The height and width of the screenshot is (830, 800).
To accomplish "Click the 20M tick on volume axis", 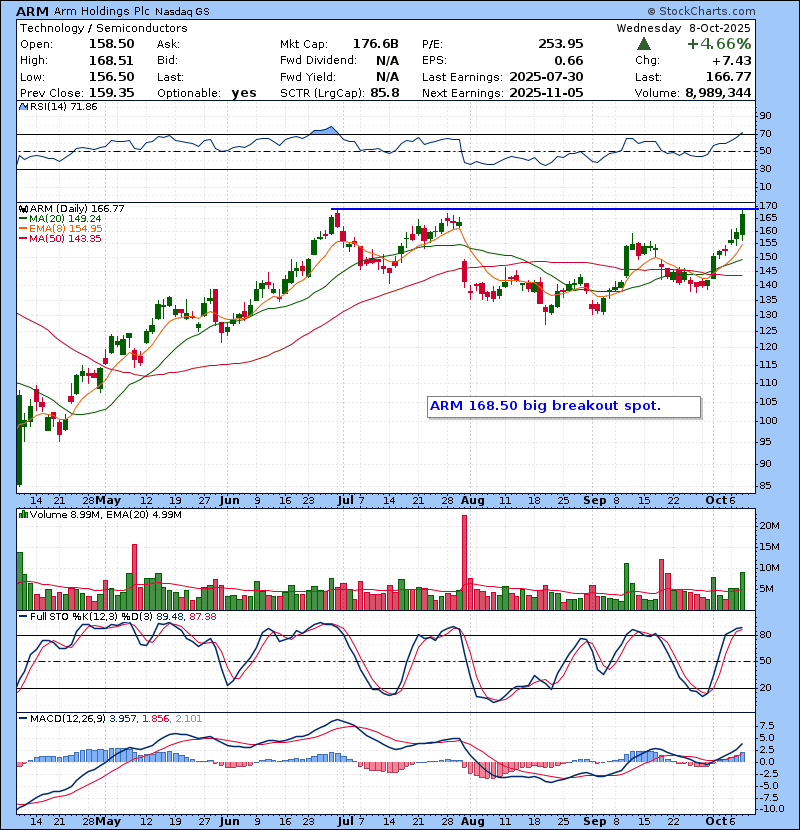I will coord(769,526).
